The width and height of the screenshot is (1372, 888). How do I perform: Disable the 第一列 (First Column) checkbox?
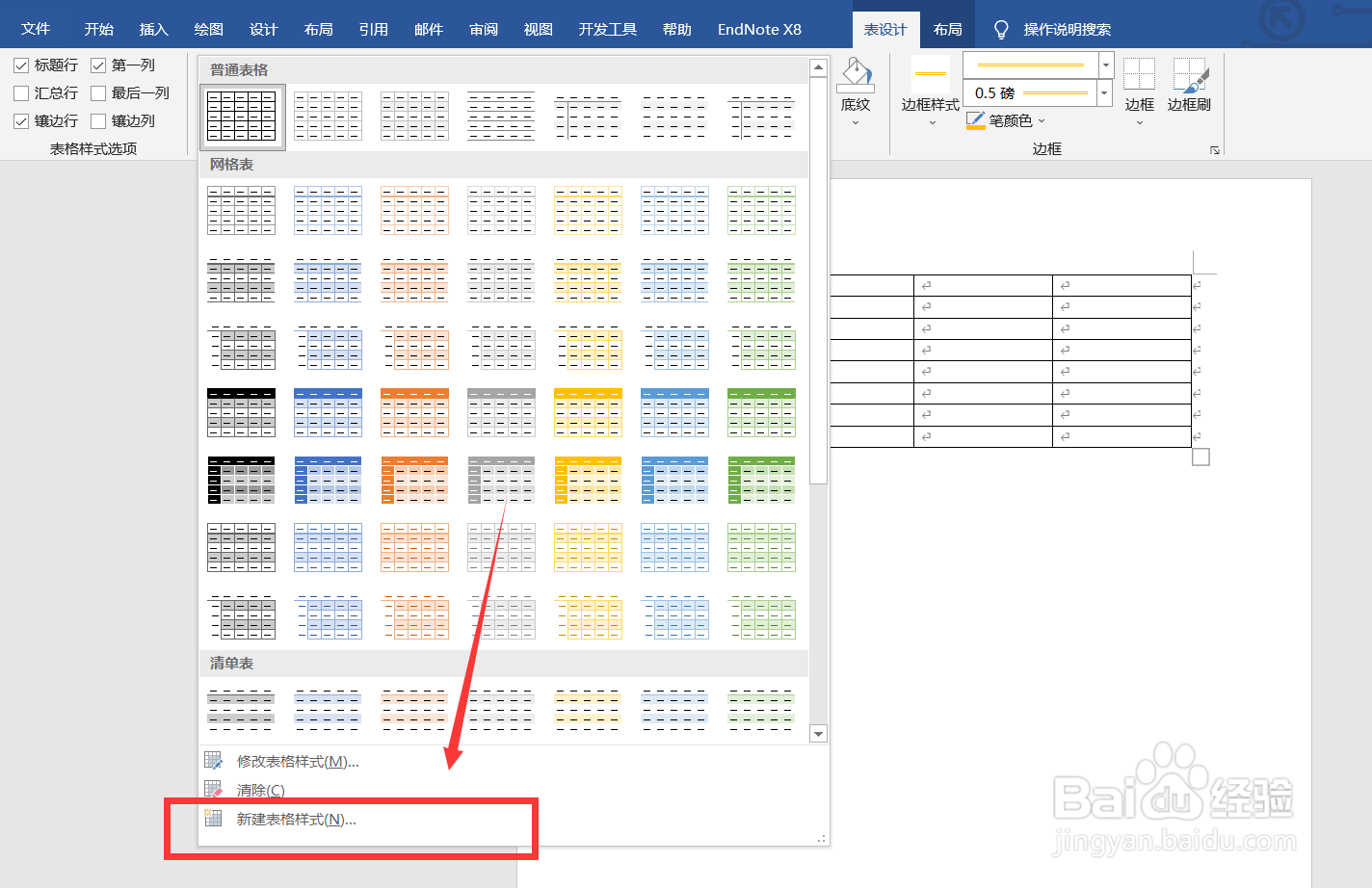(x=98, y=65)
